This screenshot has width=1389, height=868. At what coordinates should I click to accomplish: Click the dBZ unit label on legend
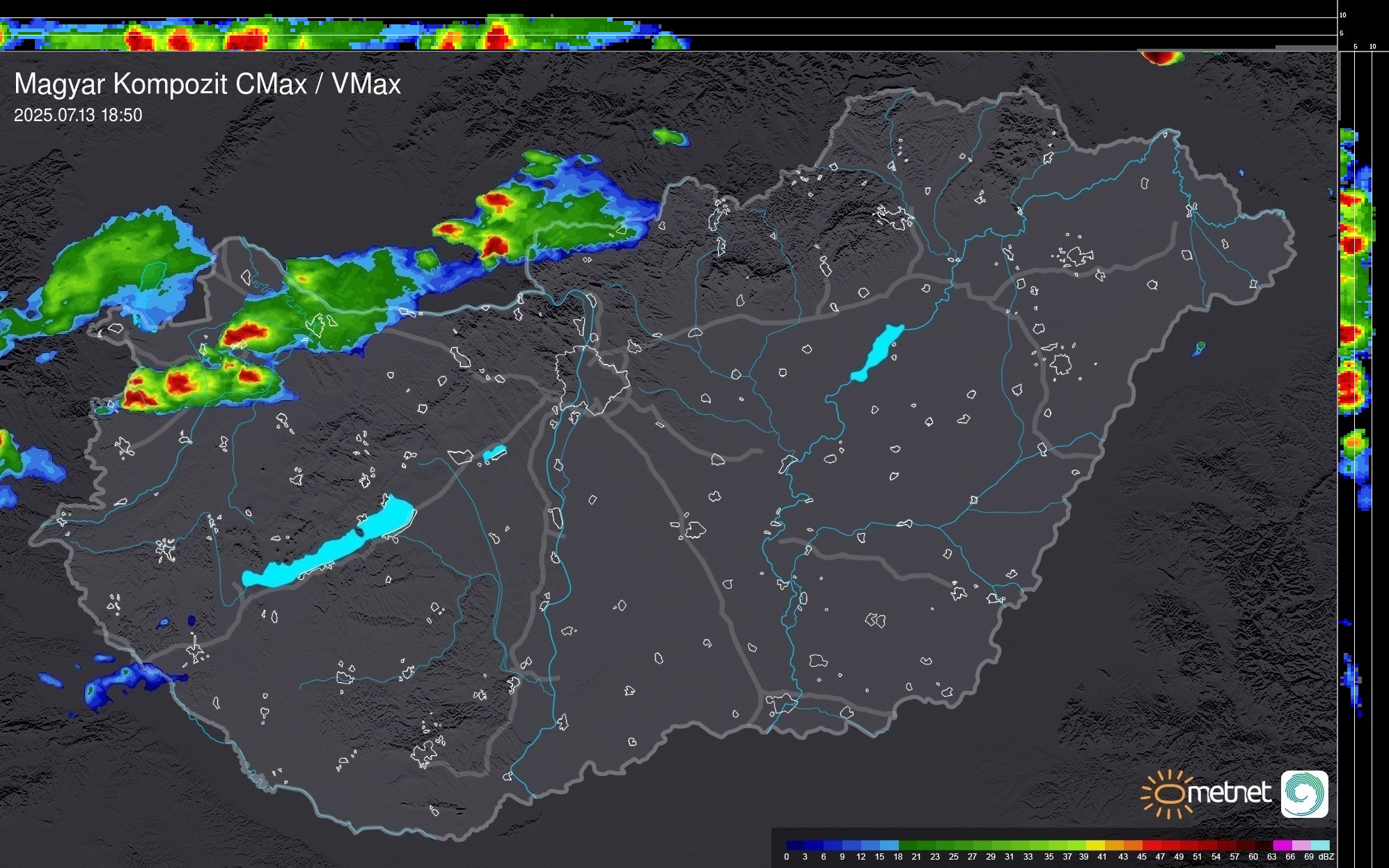coord(1326,857)
